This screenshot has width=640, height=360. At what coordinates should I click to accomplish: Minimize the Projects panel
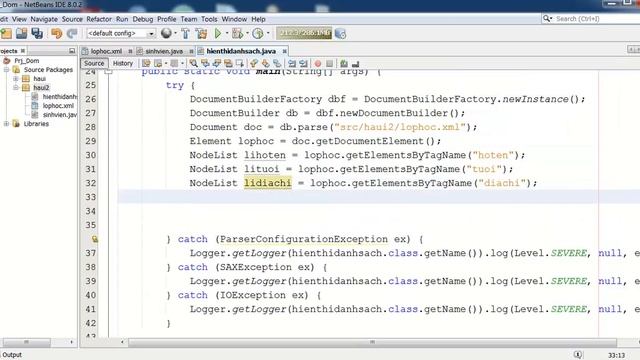pos(72,51)
